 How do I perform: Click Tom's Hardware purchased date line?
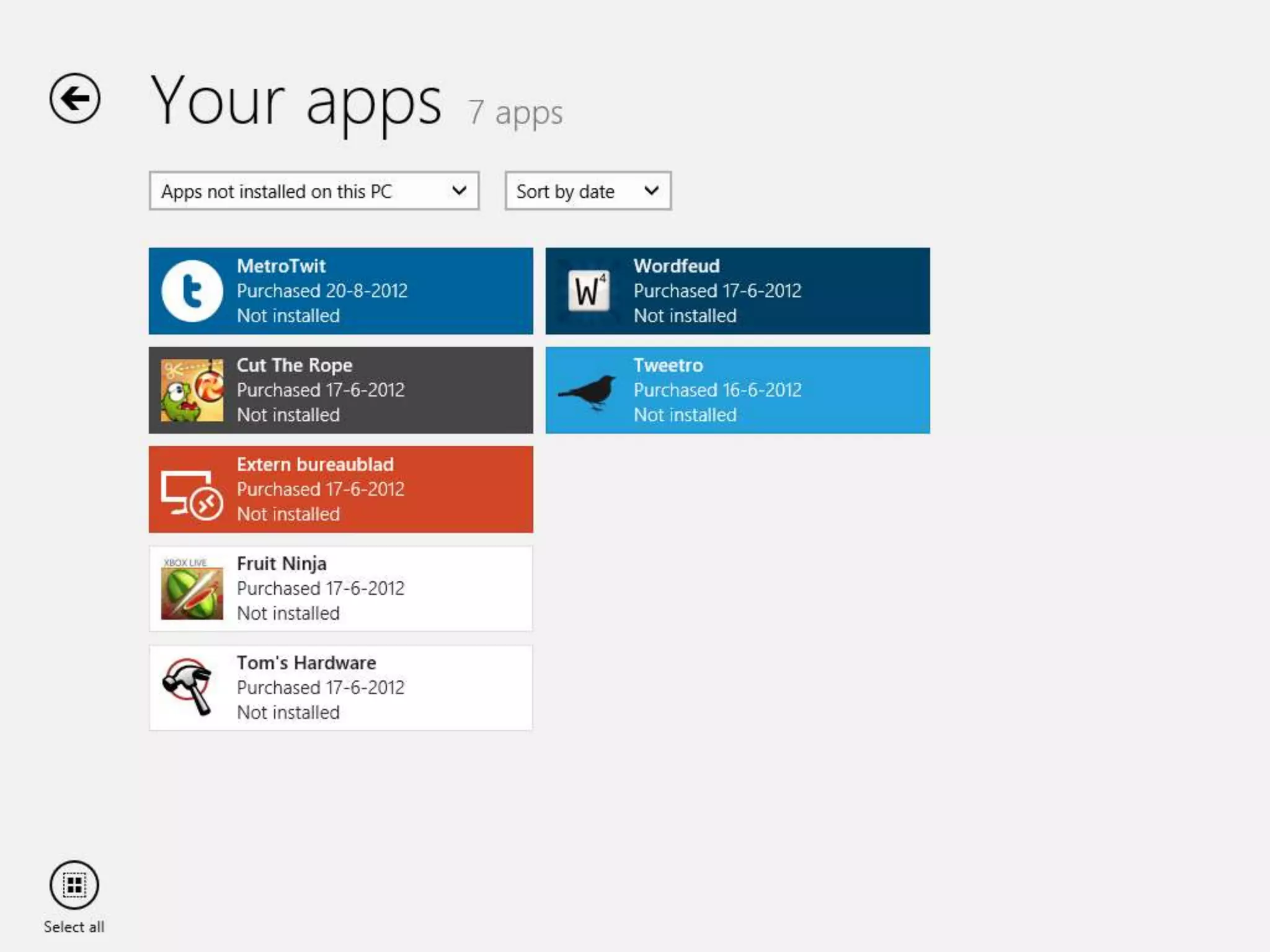point(321,687)
